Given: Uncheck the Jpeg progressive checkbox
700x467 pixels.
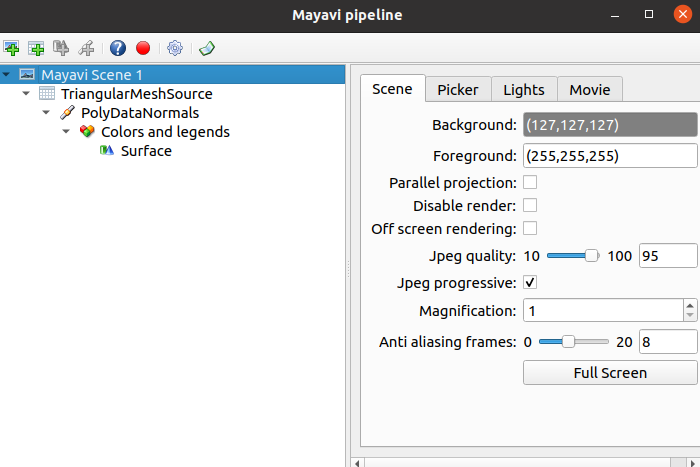Looking at the screenshot, I should [x=530, y=283].
